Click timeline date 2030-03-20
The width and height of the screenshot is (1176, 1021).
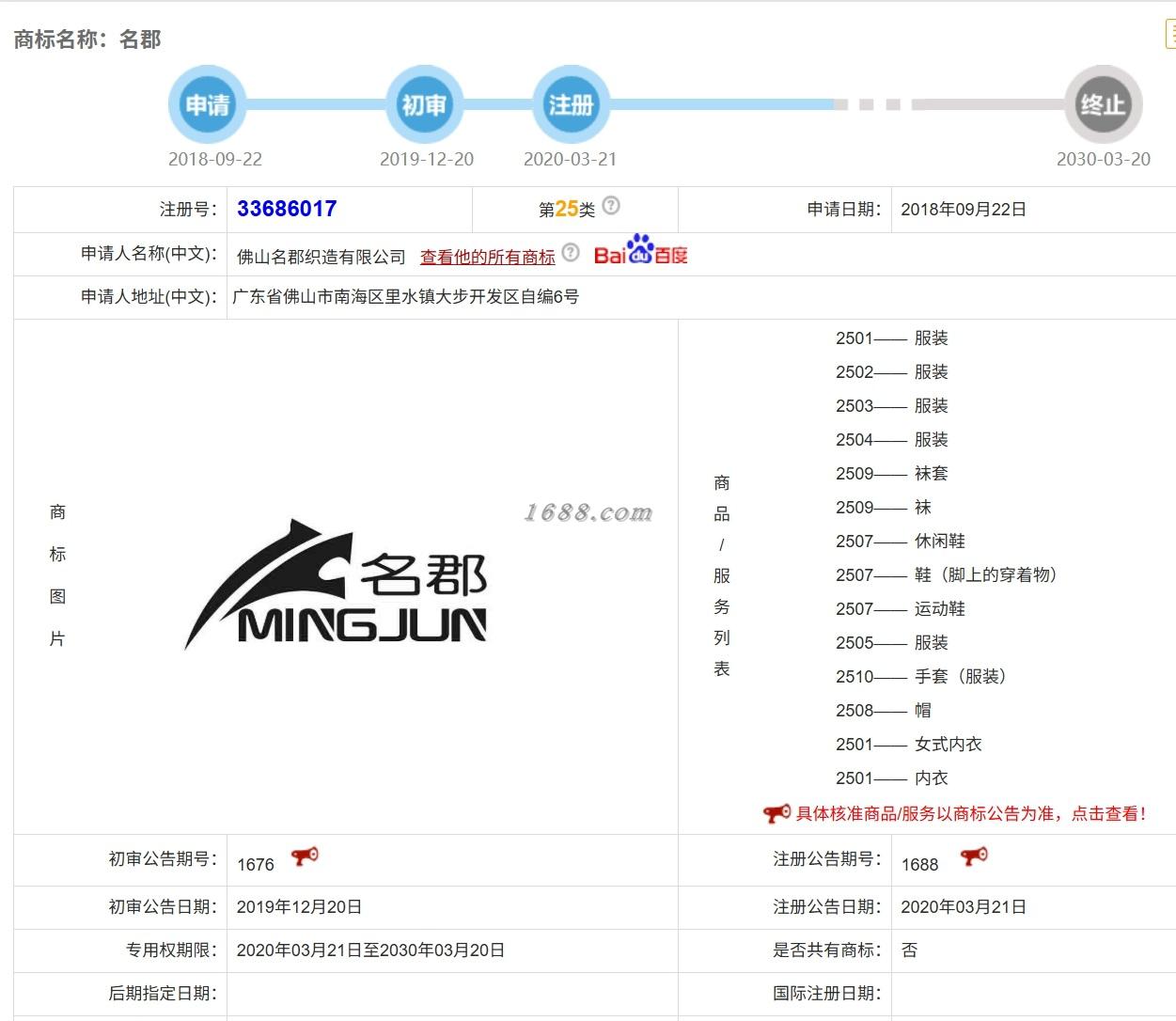click(x=1104, y=159)
